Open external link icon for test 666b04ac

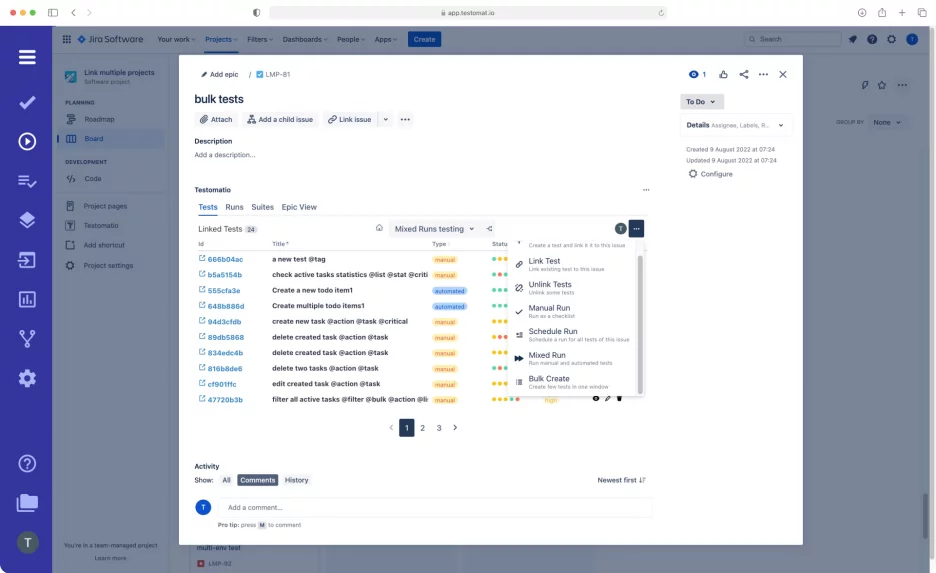(201, 259)
